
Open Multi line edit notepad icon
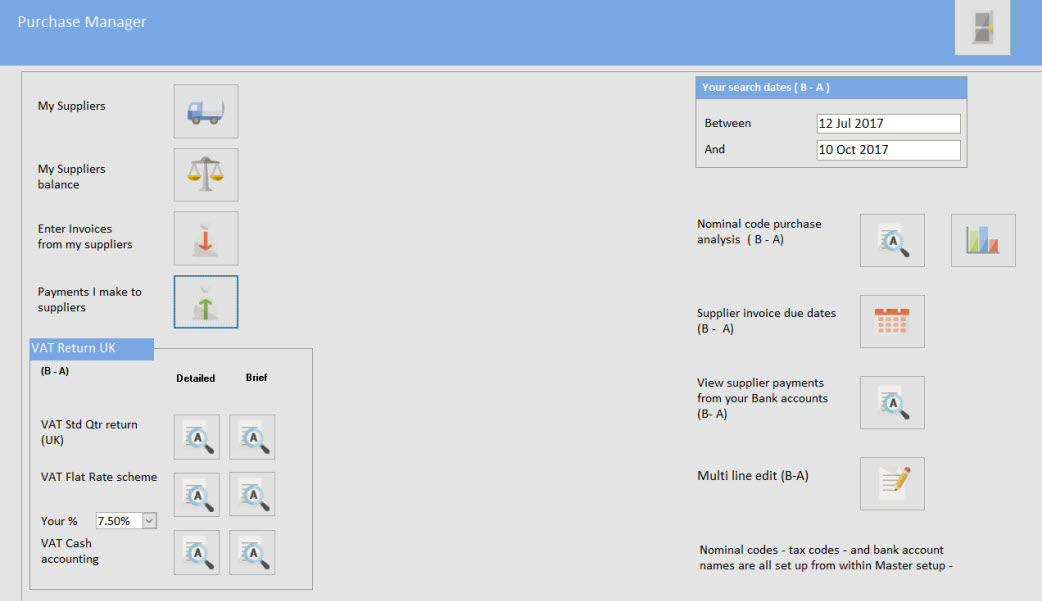click(892, 484)
